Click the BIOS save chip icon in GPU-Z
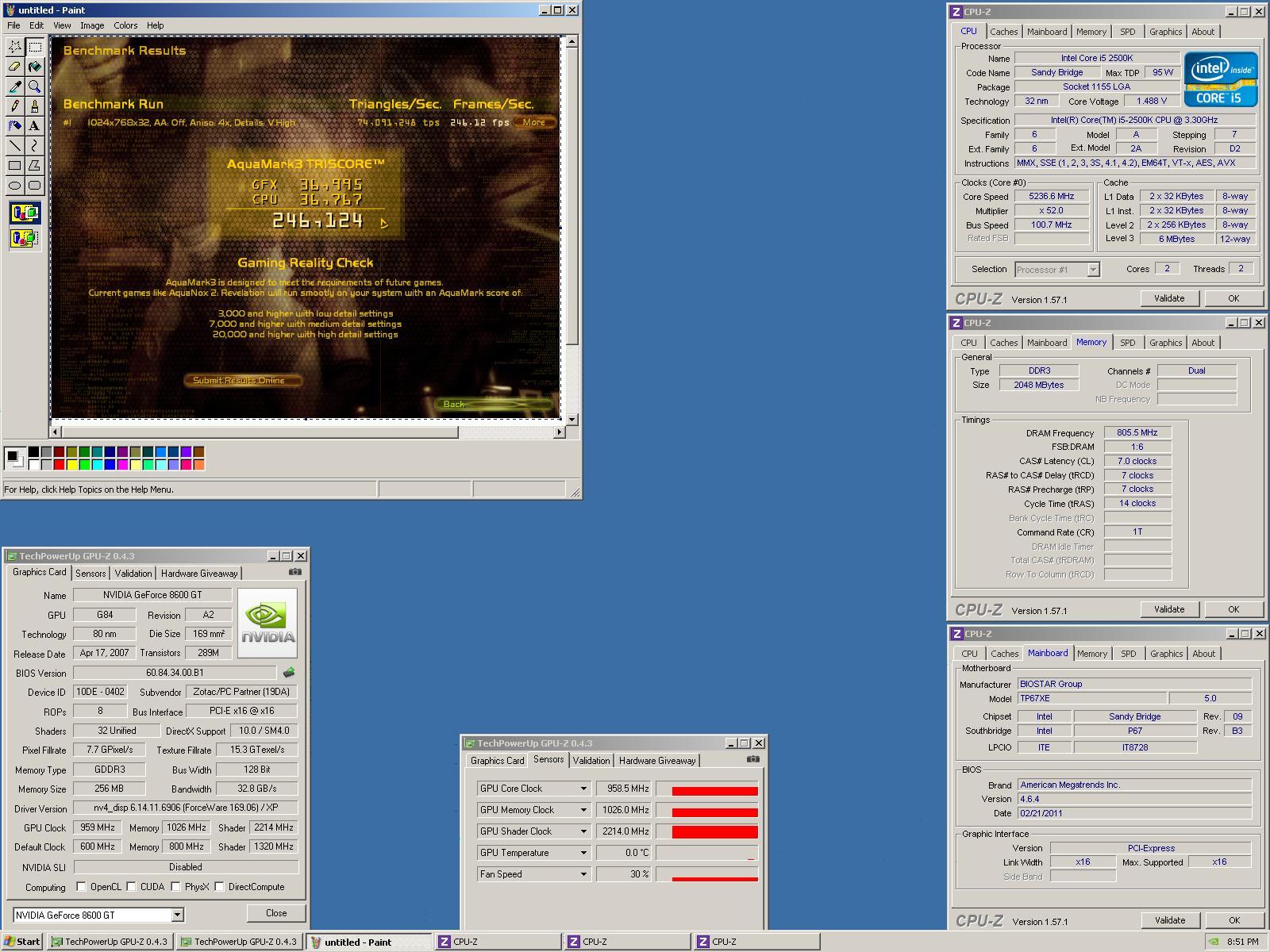The height and width of the screenshot is (952, 1270). coord(289,672)
